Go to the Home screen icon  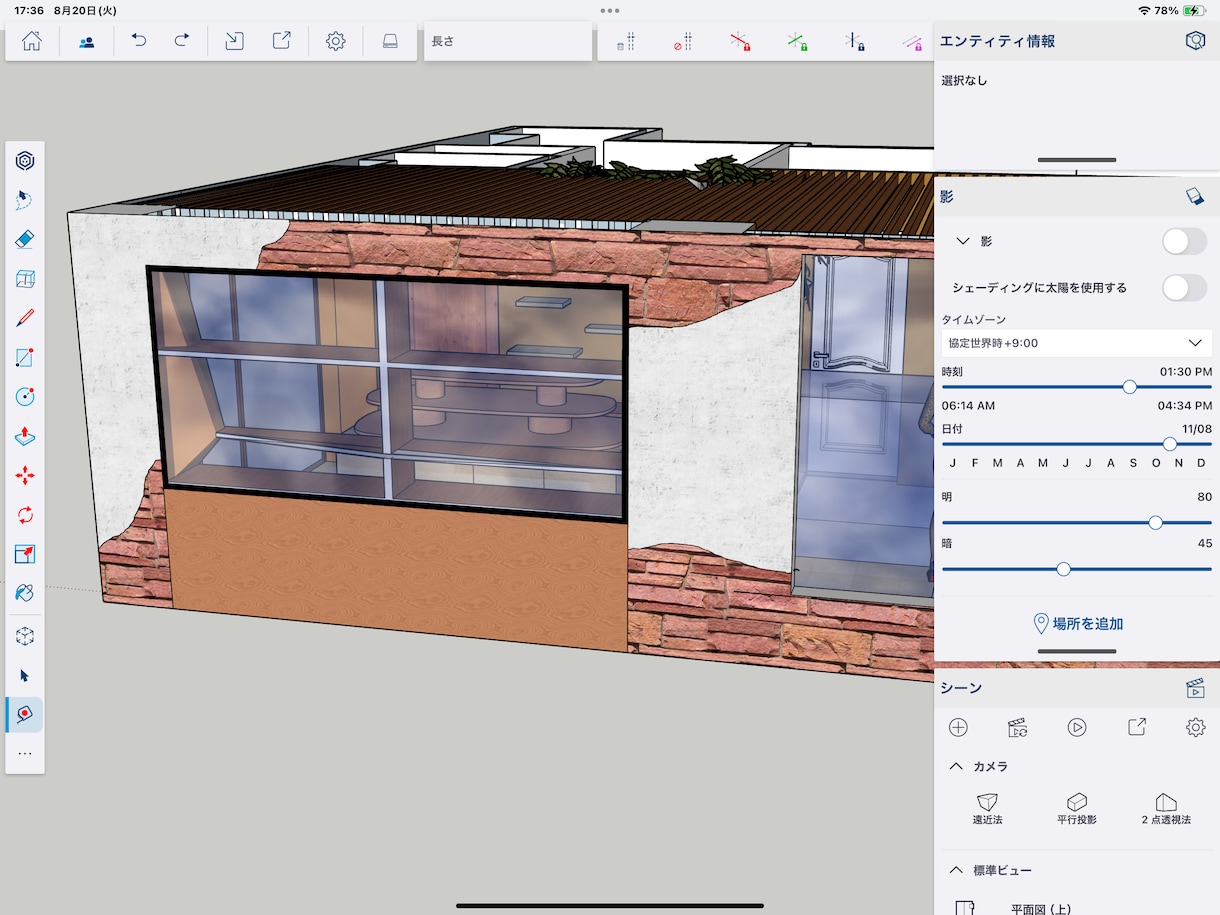(x=32, y=41)
